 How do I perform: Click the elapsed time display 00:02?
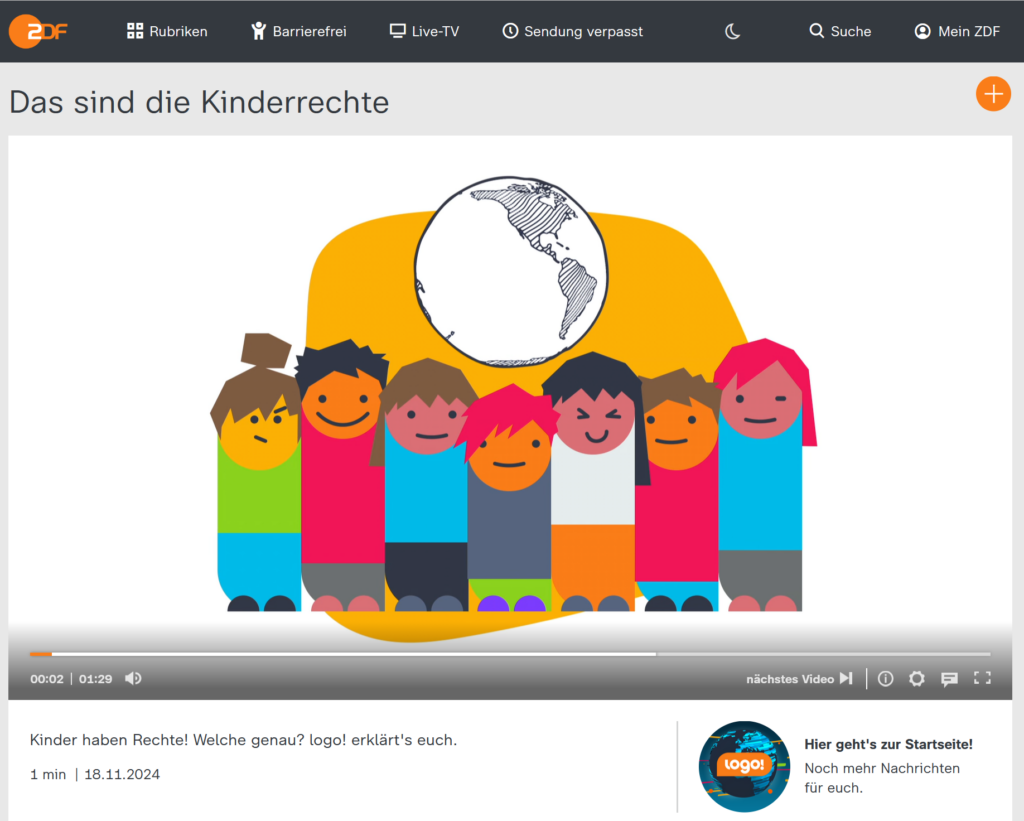pos(46,679)
